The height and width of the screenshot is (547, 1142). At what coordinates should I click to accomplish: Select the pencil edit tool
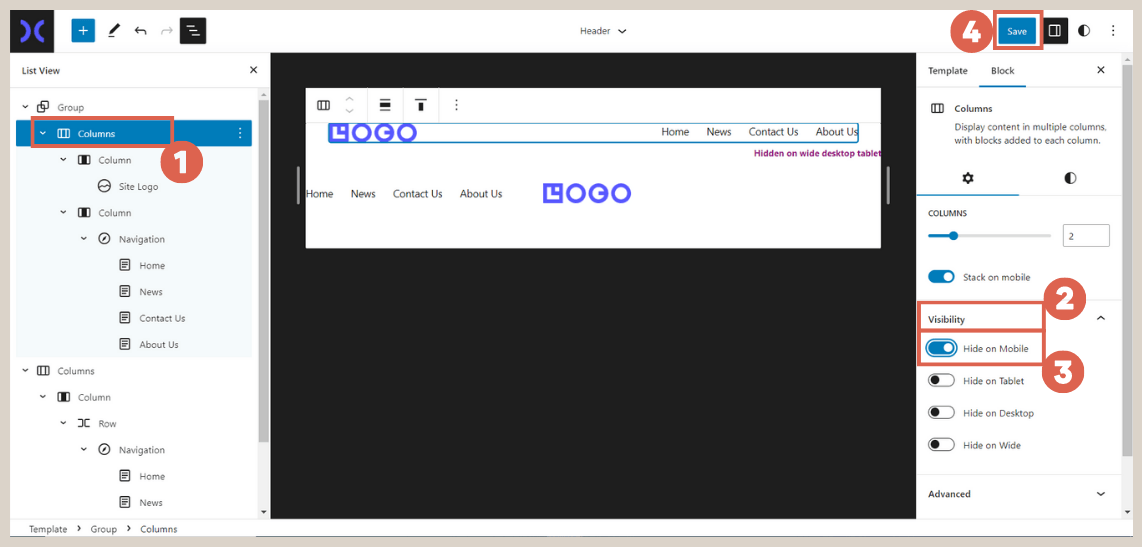[113, 31]
